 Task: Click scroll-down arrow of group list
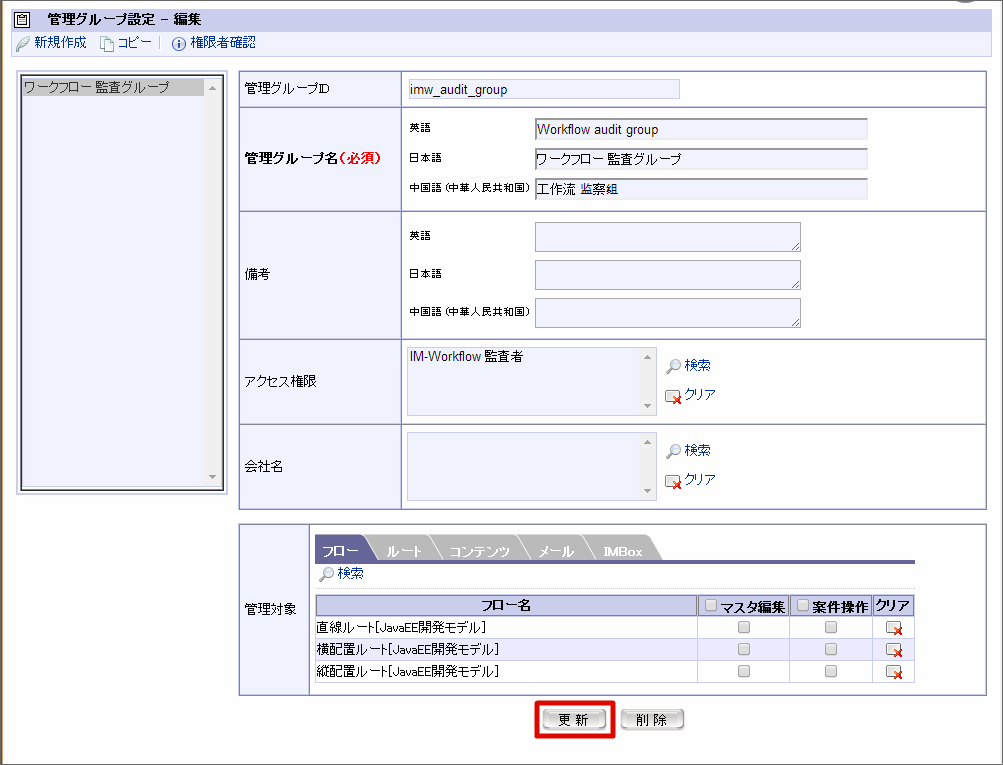pyautogui.click(x=212, y=477)
